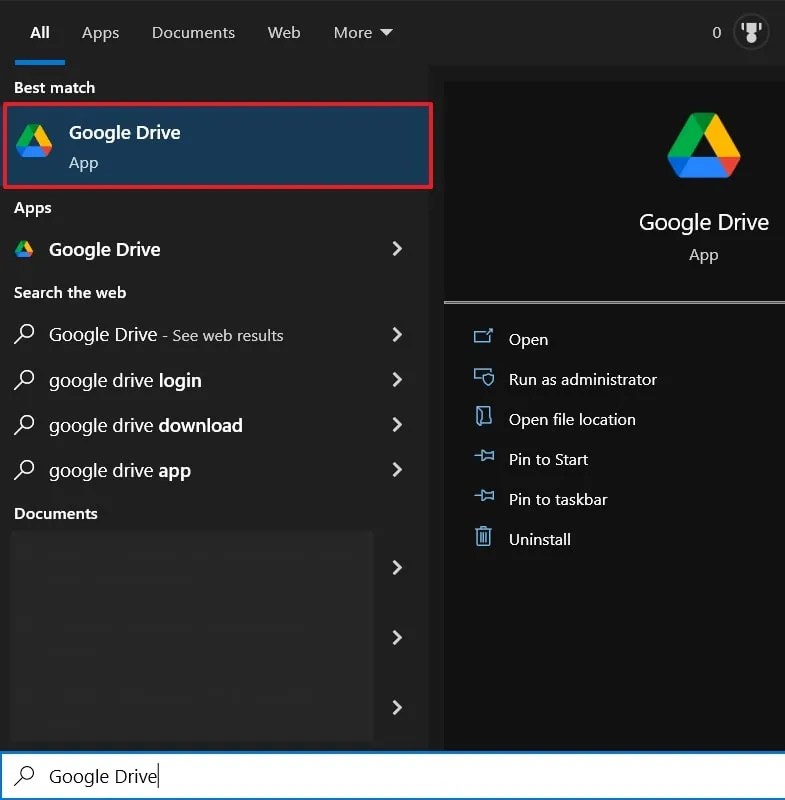The width and height of the screenshot is (785, 800).
Task: Select Run as administrator for Google Drive
Action: click(581, 379)
